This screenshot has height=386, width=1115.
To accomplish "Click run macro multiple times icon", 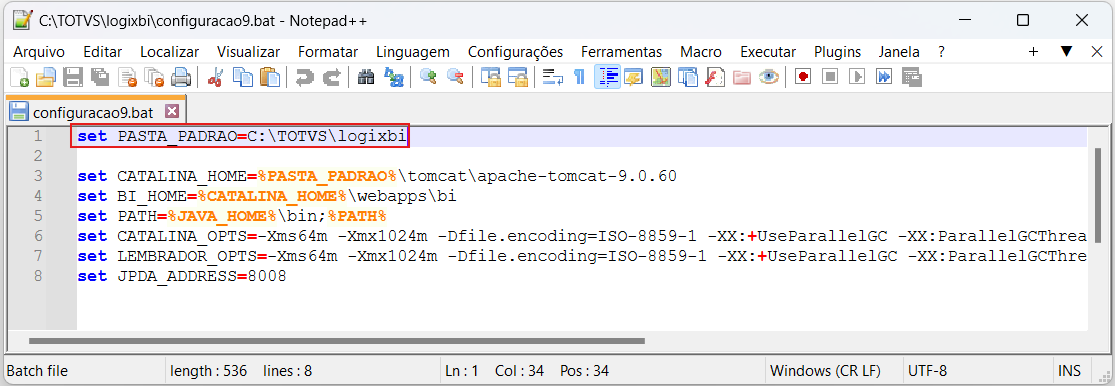I will pos(885,77).
